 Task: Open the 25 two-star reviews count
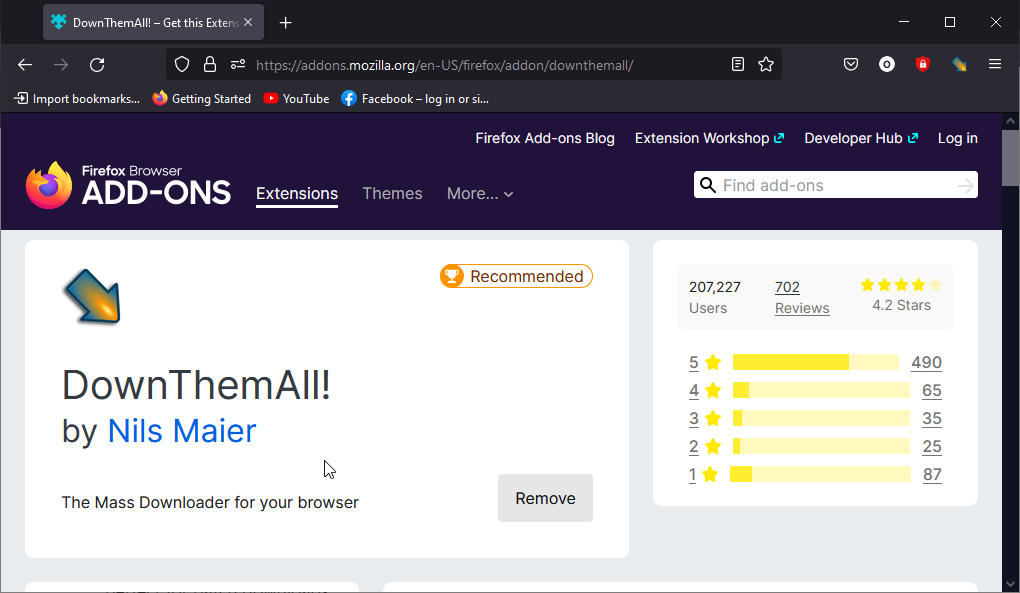coord(932,446)
